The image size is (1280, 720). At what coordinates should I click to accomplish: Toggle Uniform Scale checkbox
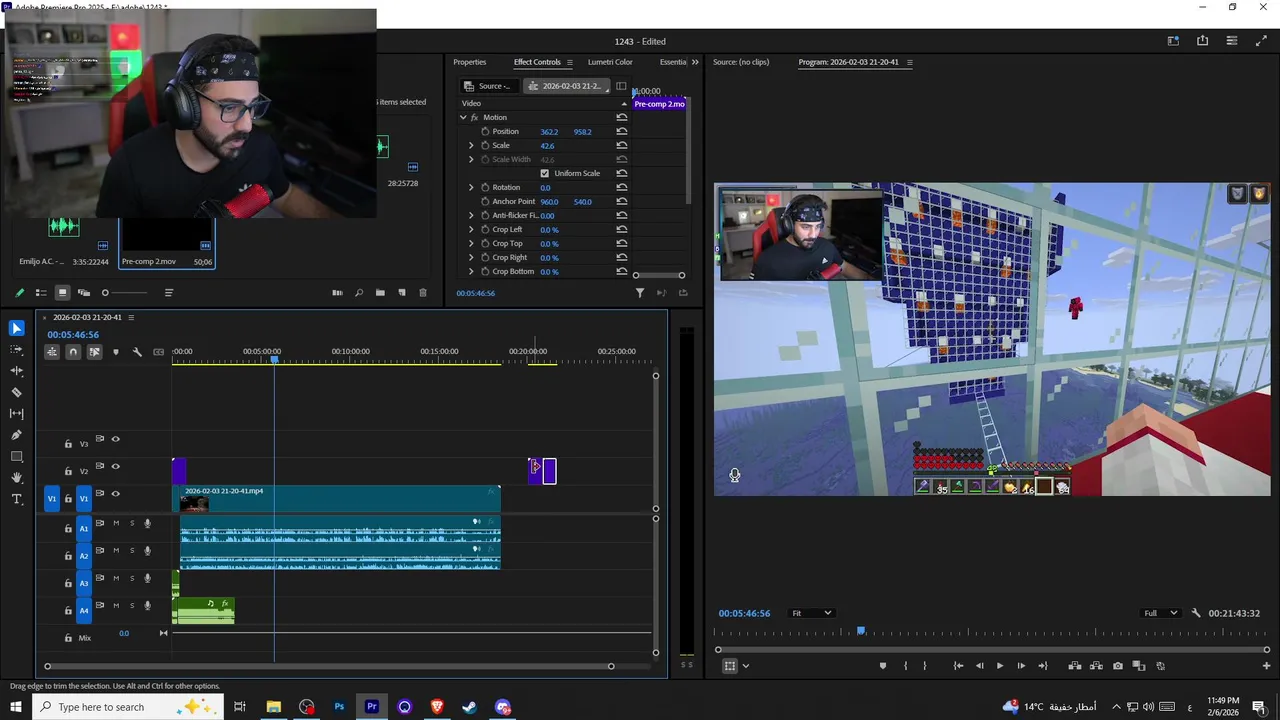(x=545, y=173)
